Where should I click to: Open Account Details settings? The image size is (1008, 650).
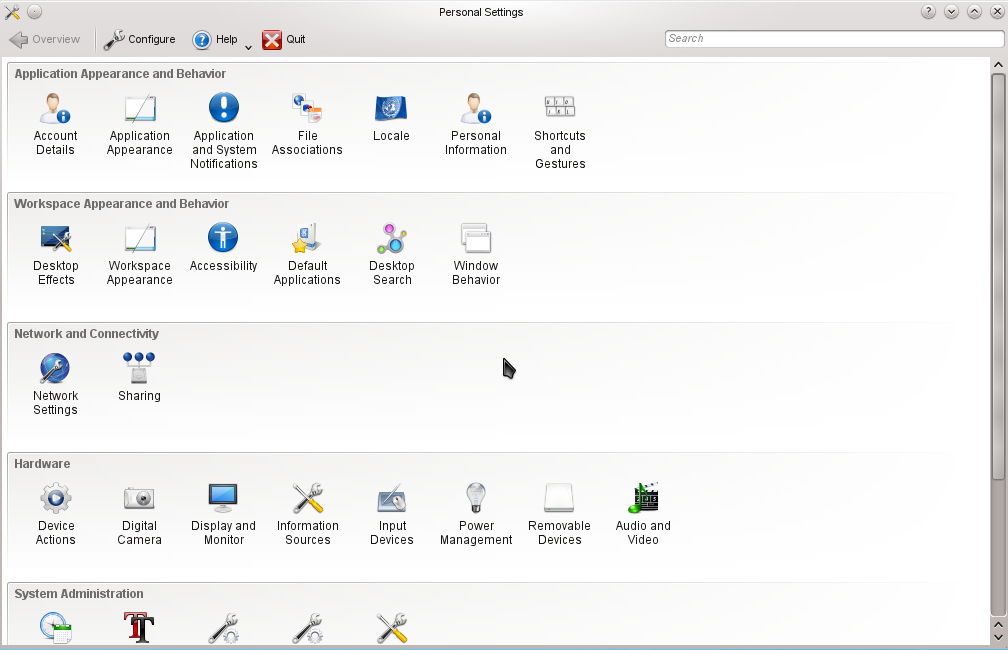(x=55, y=123)
